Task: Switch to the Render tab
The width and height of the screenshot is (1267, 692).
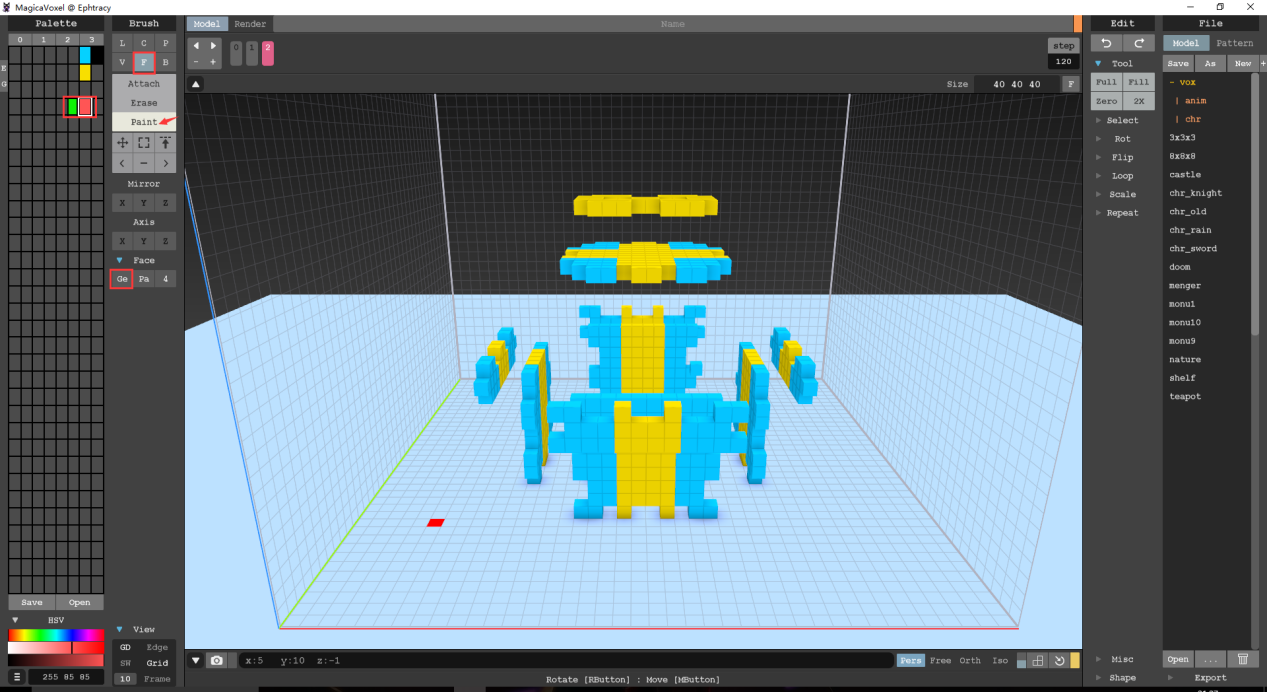Action: [250, 24]
